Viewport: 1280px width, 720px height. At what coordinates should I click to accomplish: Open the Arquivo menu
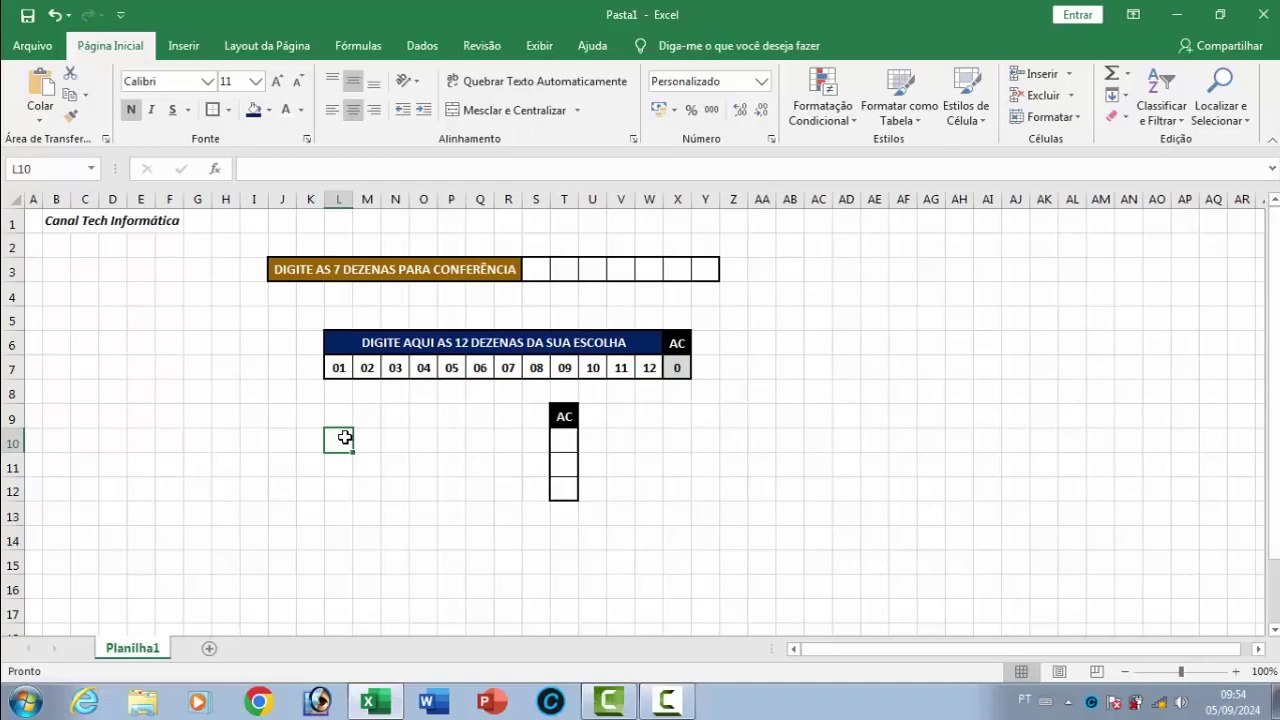click(x=33, y=46)
